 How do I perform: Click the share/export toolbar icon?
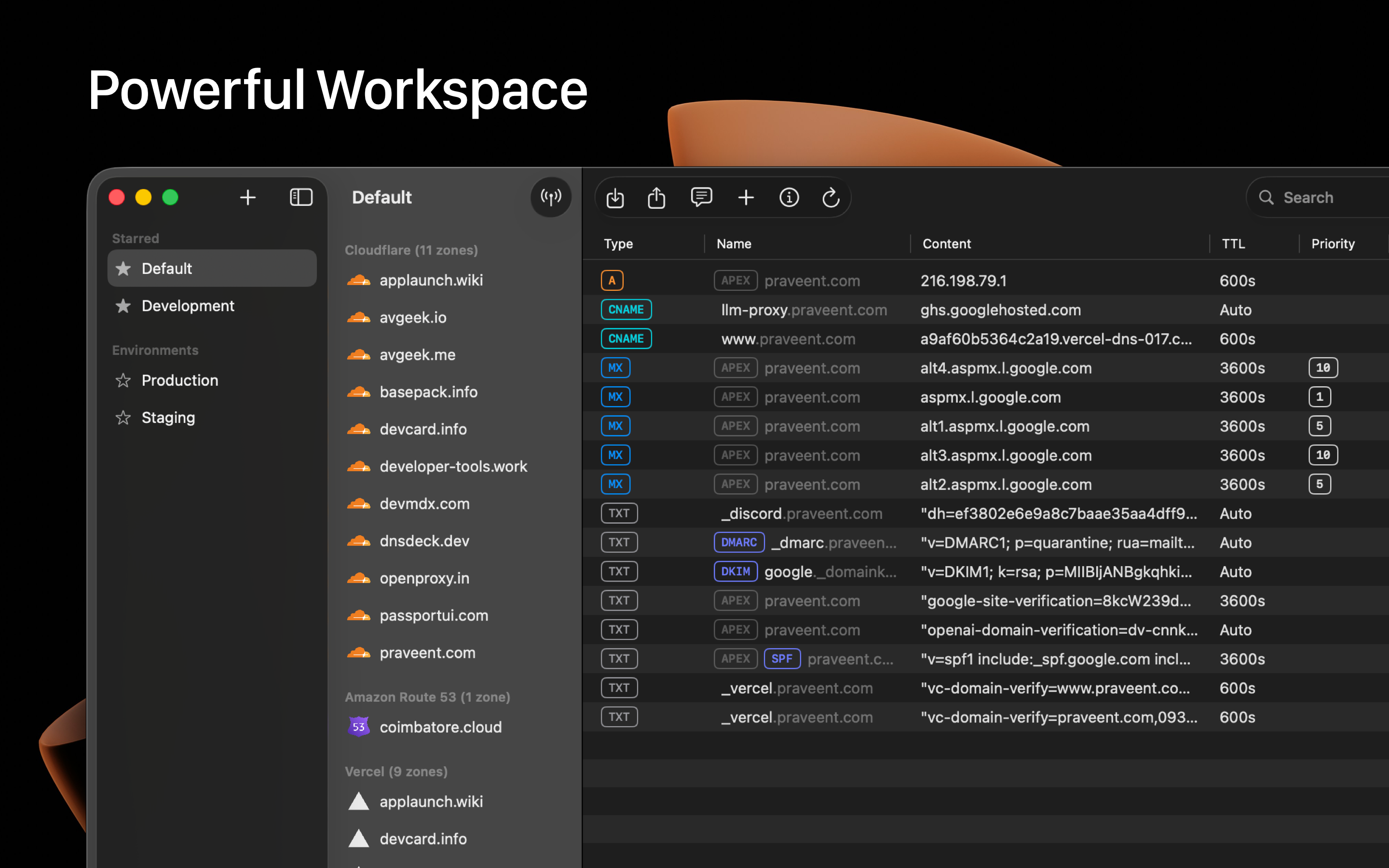point(656,198)
